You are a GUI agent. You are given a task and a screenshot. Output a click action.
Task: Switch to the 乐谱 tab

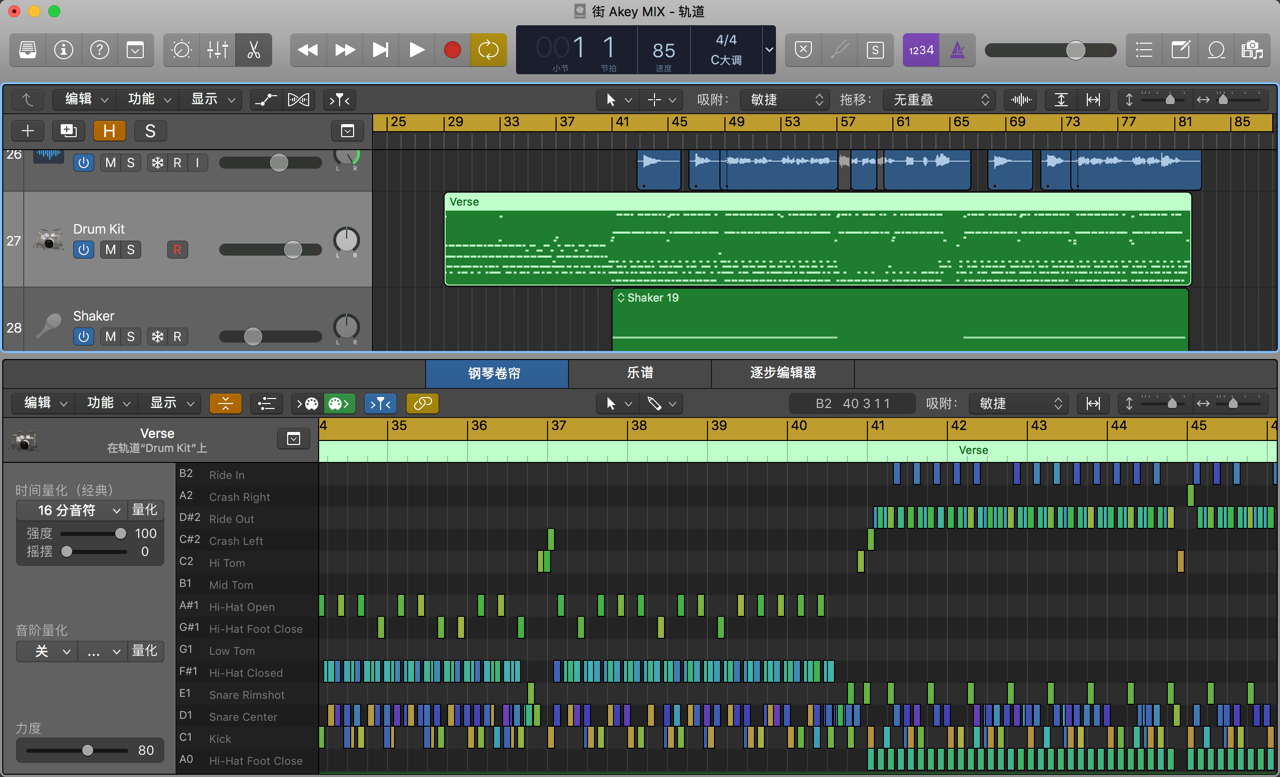pyautogui.click(x=639, y=373)
